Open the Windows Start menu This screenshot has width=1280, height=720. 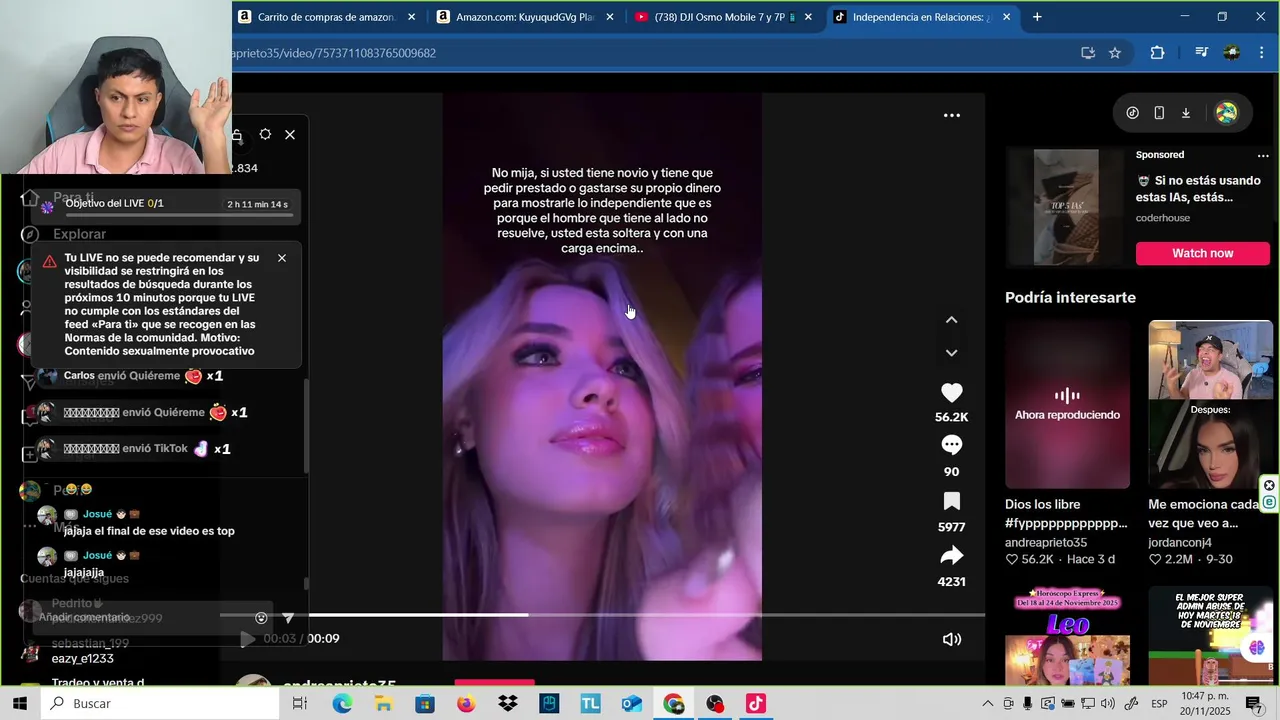(20, 703)
